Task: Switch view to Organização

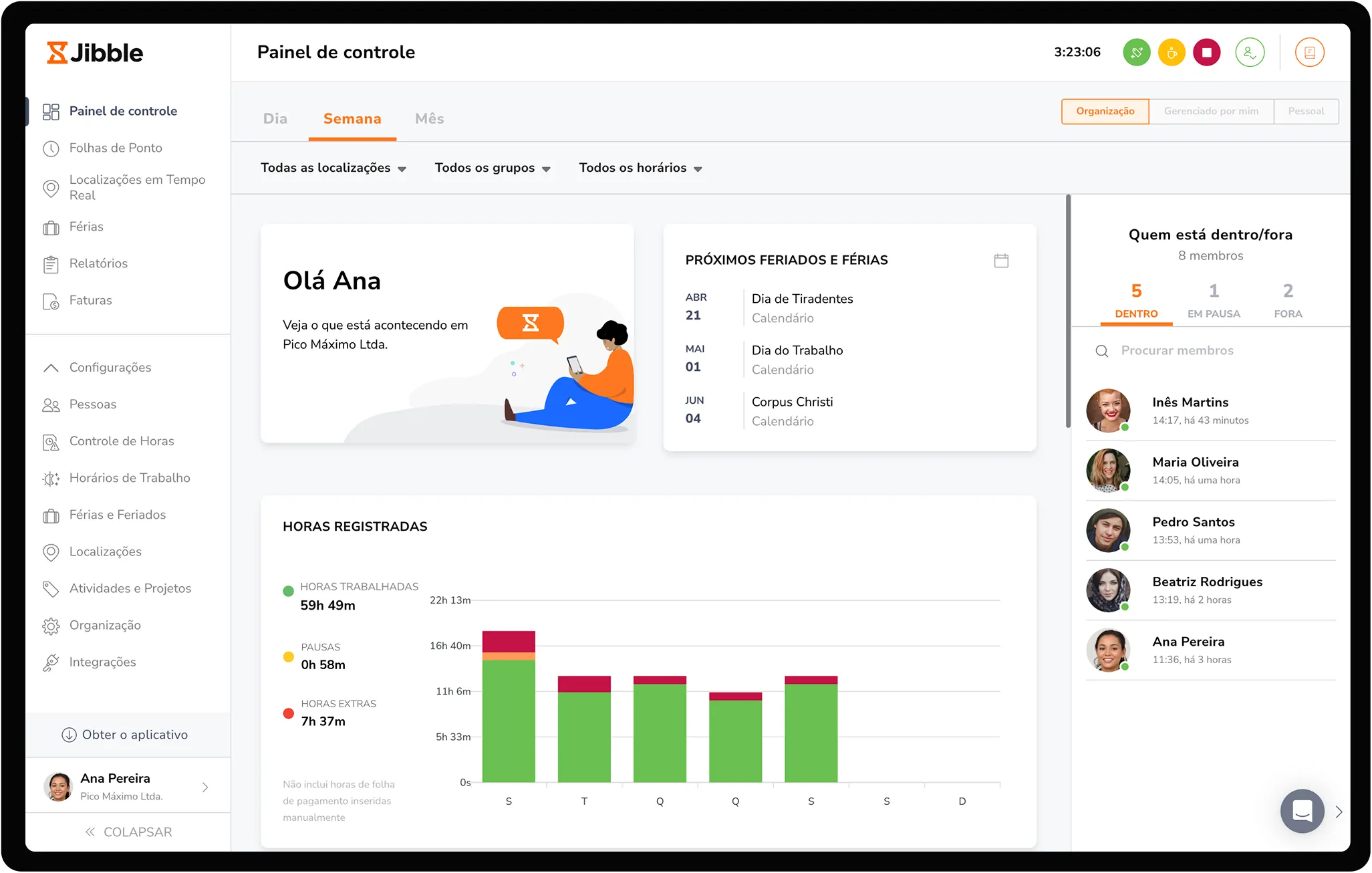Action: point(1105,111)
